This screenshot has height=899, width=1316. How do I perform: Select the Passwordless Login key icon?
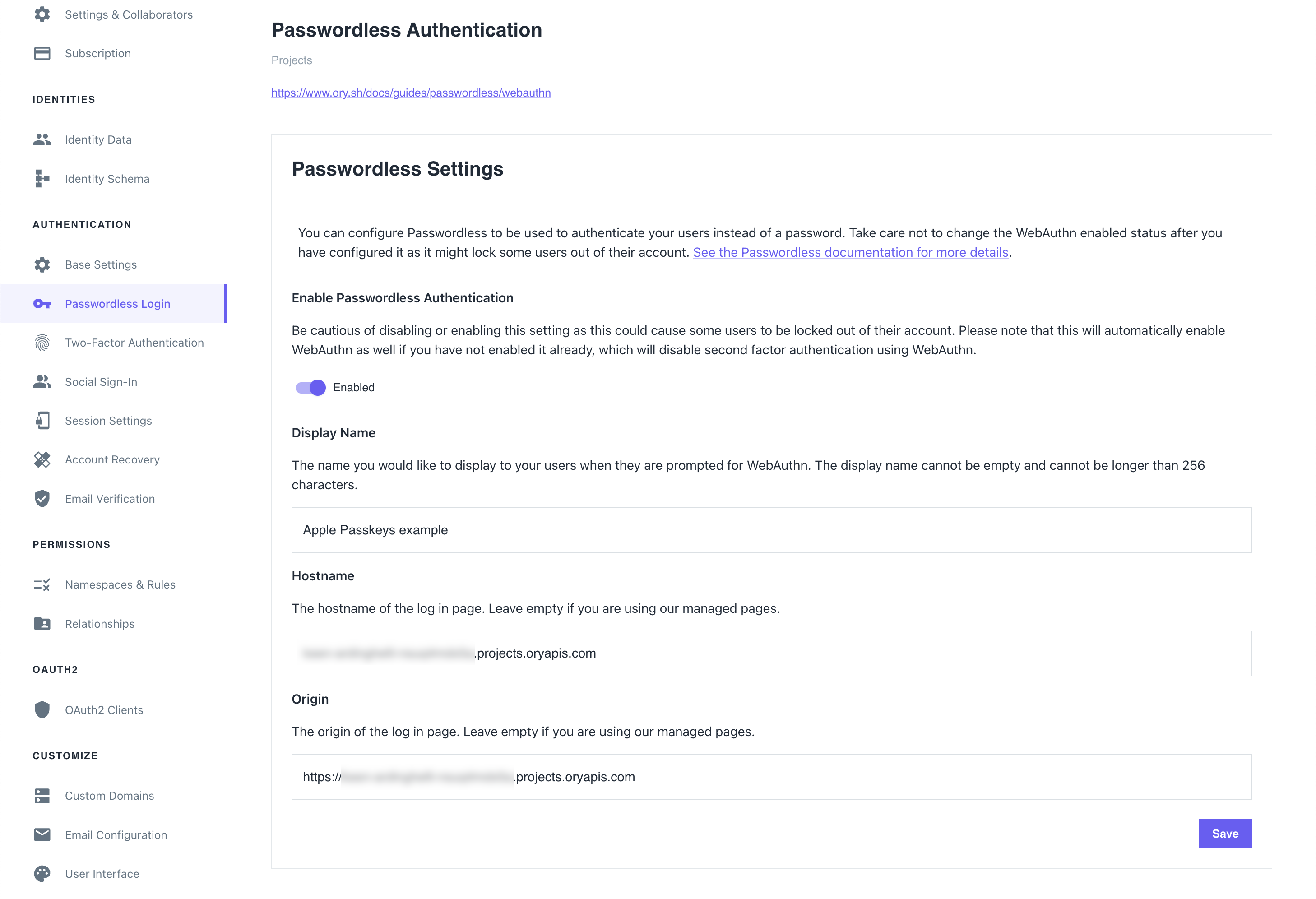pyautogui.click(x=42, y=304)
